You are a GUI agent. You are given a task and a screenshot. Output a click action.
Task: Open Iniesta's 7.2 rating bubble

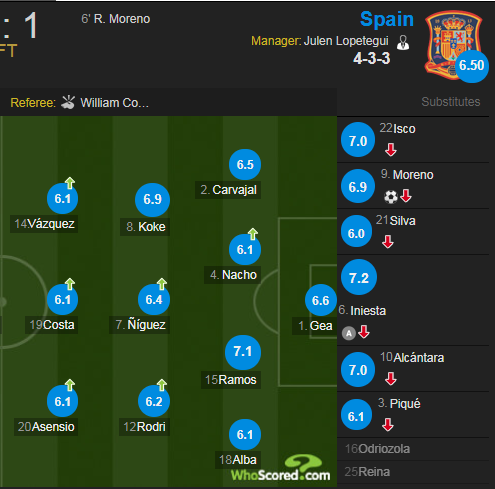[x=359, y=277]
